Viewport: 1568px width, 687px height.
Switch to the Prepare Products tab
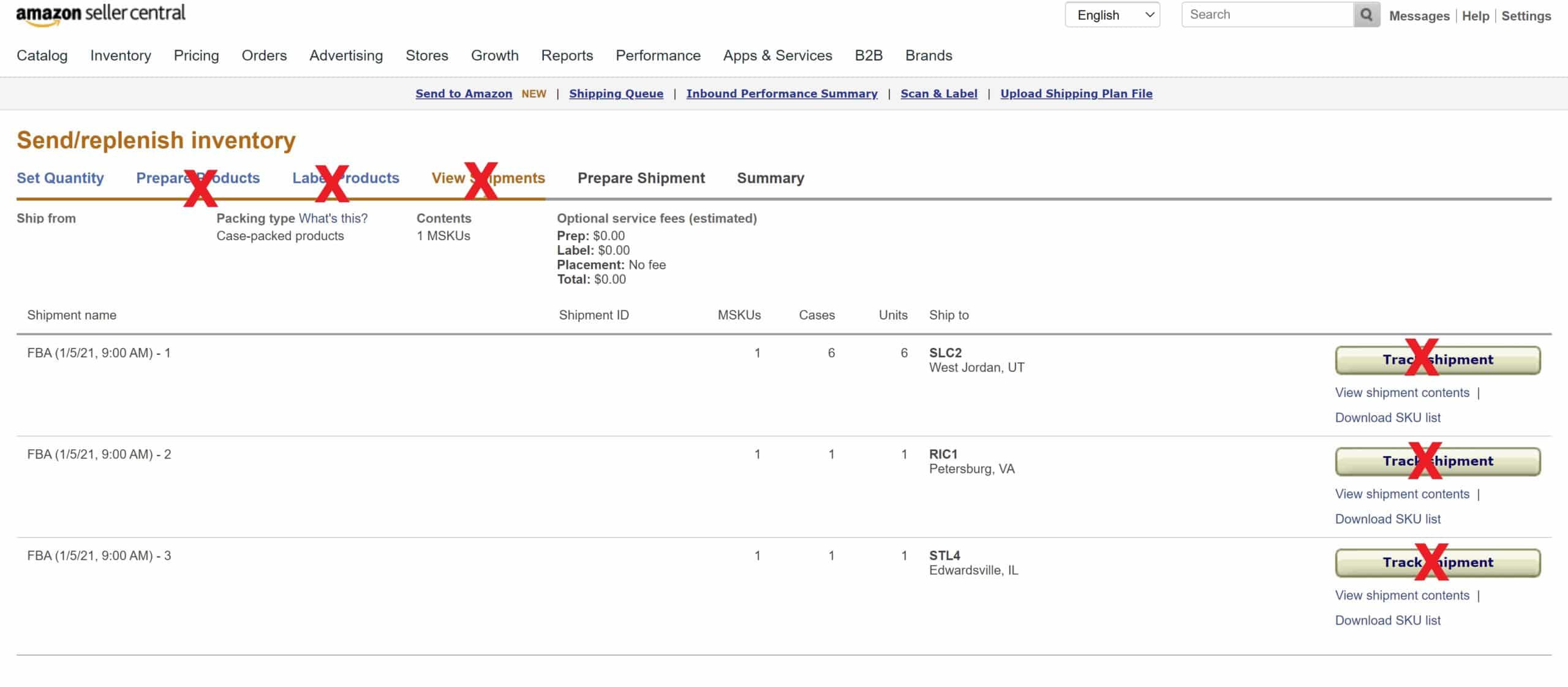198,178
